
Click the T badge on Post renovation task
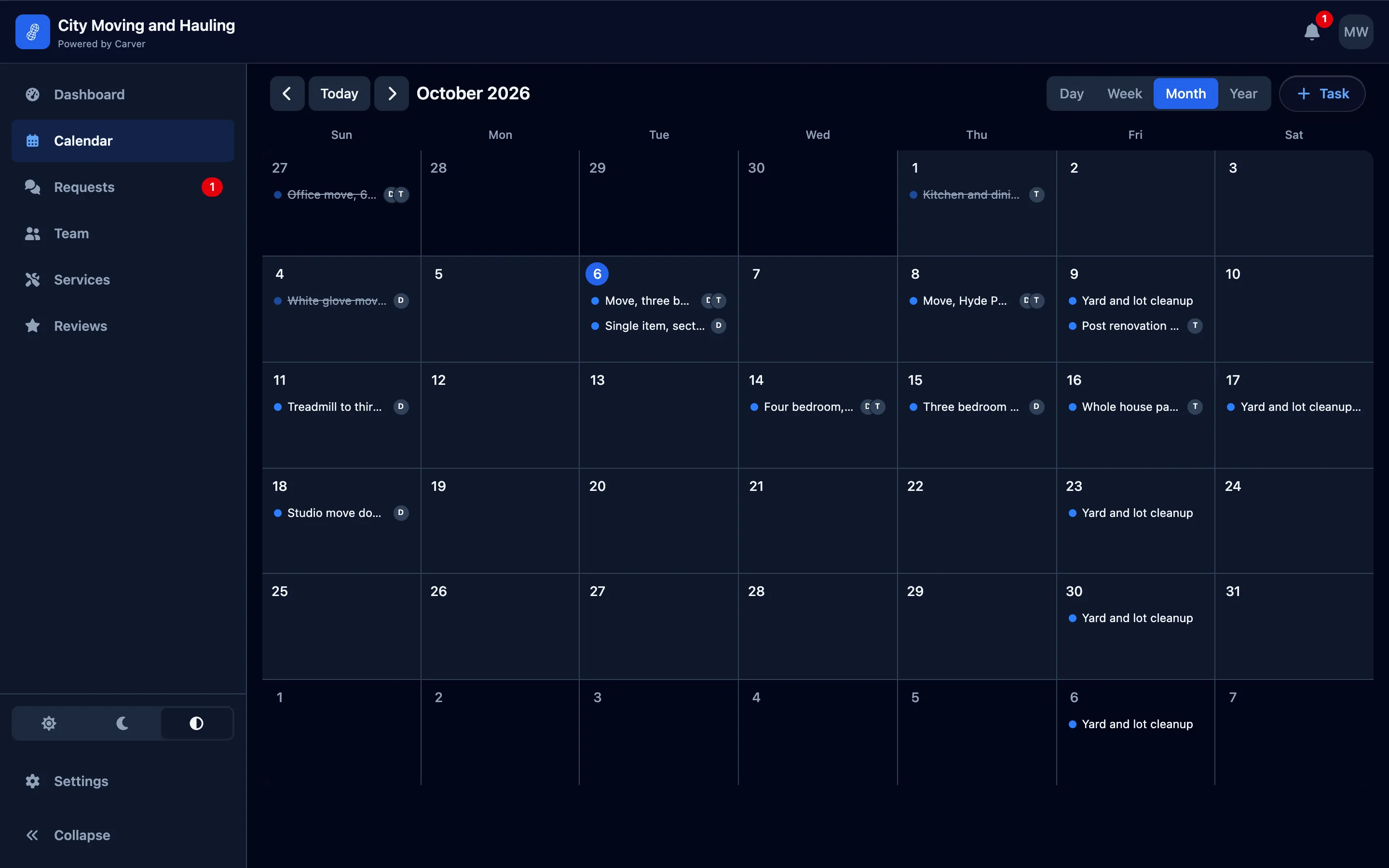(1195, 325)
